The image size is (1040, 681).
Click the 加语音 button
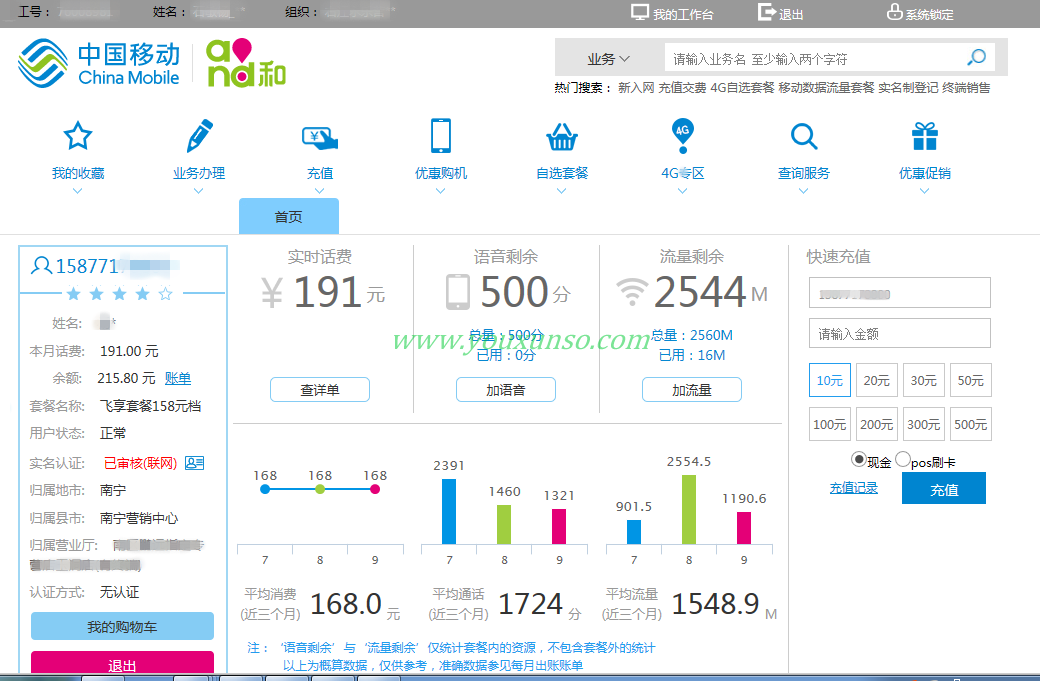tap(505, 390)
